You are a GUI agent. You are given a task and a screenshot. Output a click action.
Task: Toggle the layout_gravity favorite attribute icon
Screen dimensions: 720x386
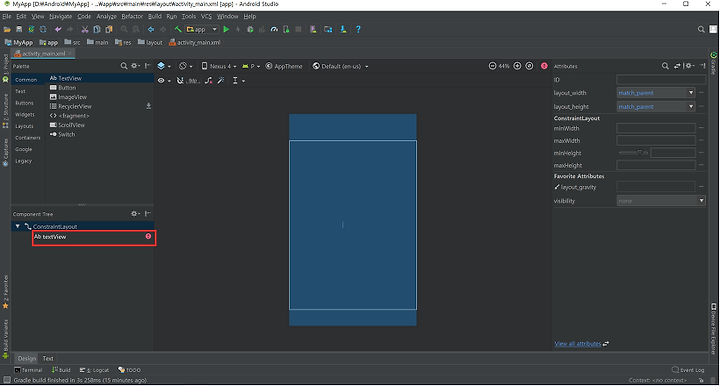pyautogui.click(x=557, y=187)
